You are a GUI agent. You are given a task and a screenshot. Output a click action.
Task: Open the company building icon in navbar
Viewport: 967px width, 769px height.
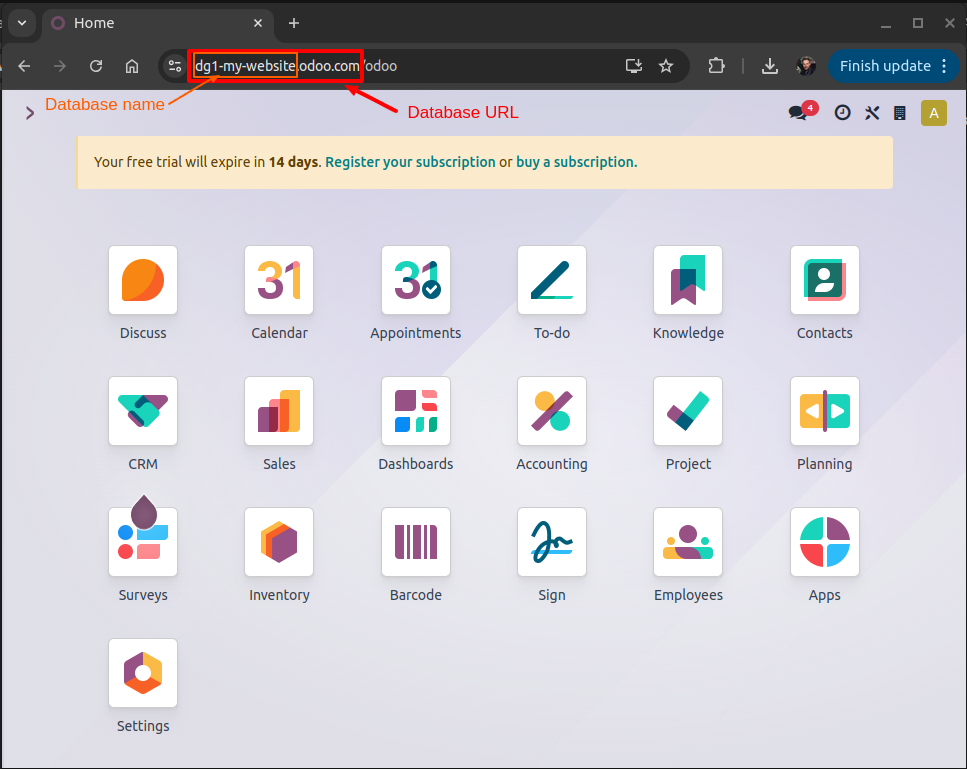[x=900, y=113]
